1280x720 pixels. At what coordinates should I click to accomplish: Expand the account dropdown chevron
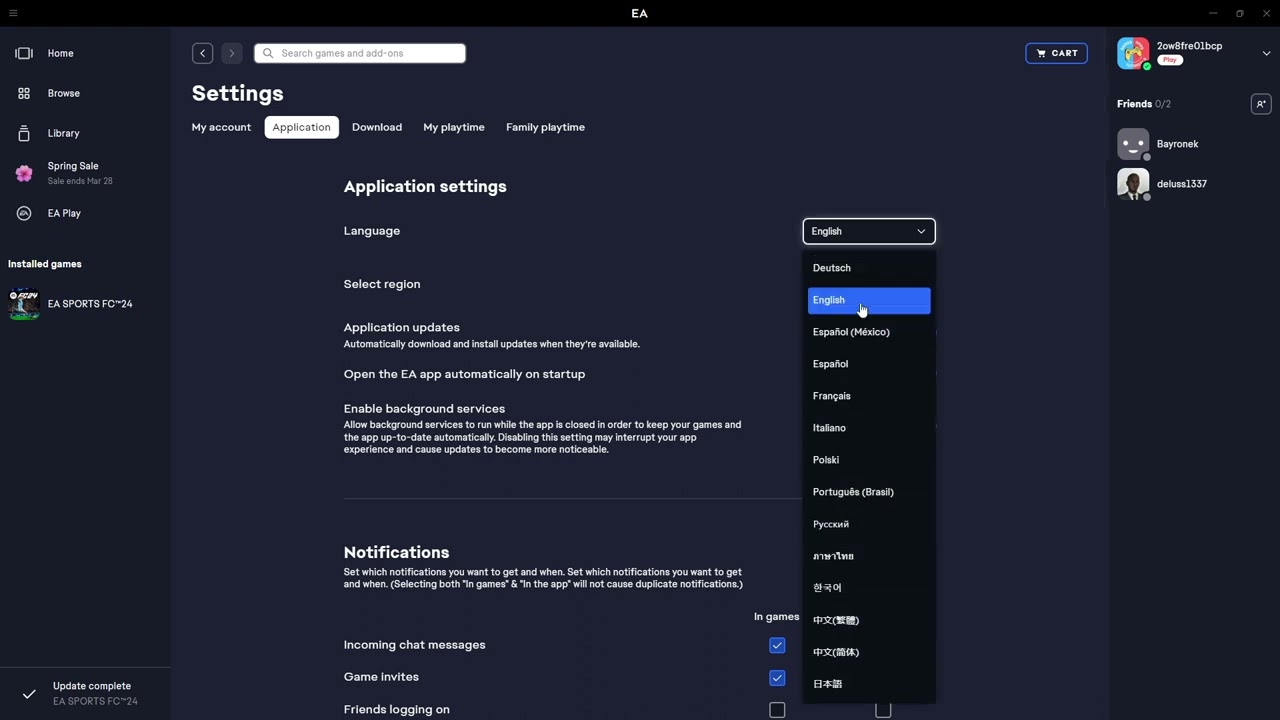point(1267,53)
